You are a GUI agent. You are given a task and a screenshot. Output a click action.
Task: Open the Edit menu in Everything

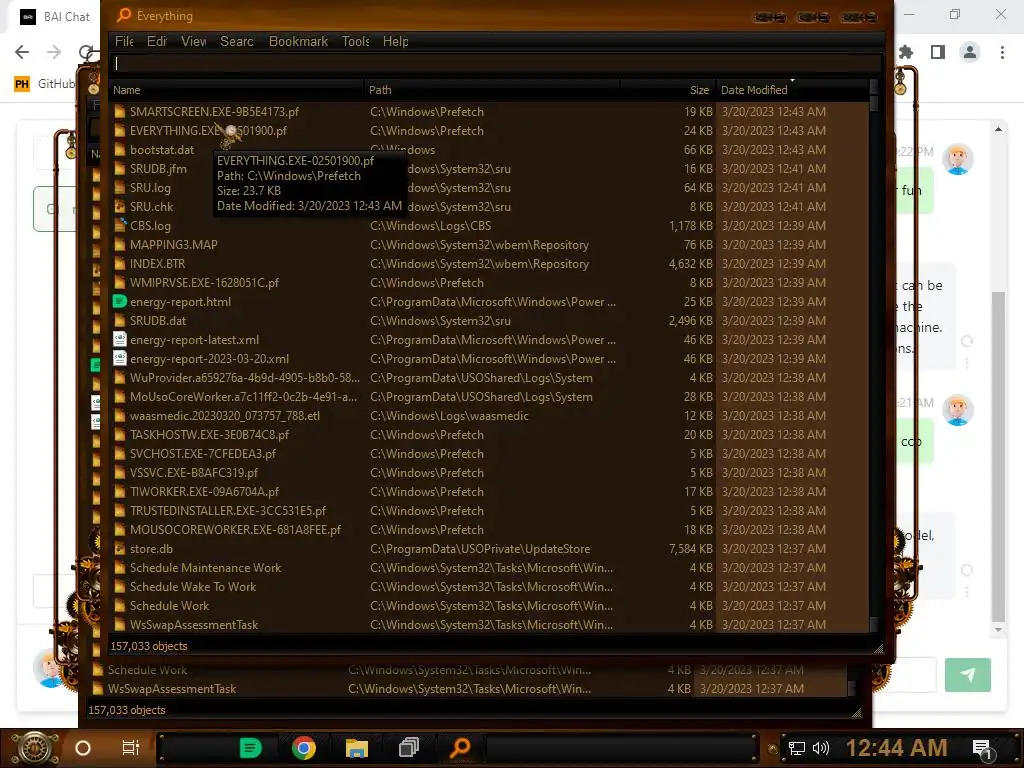(x=157, y=41)
